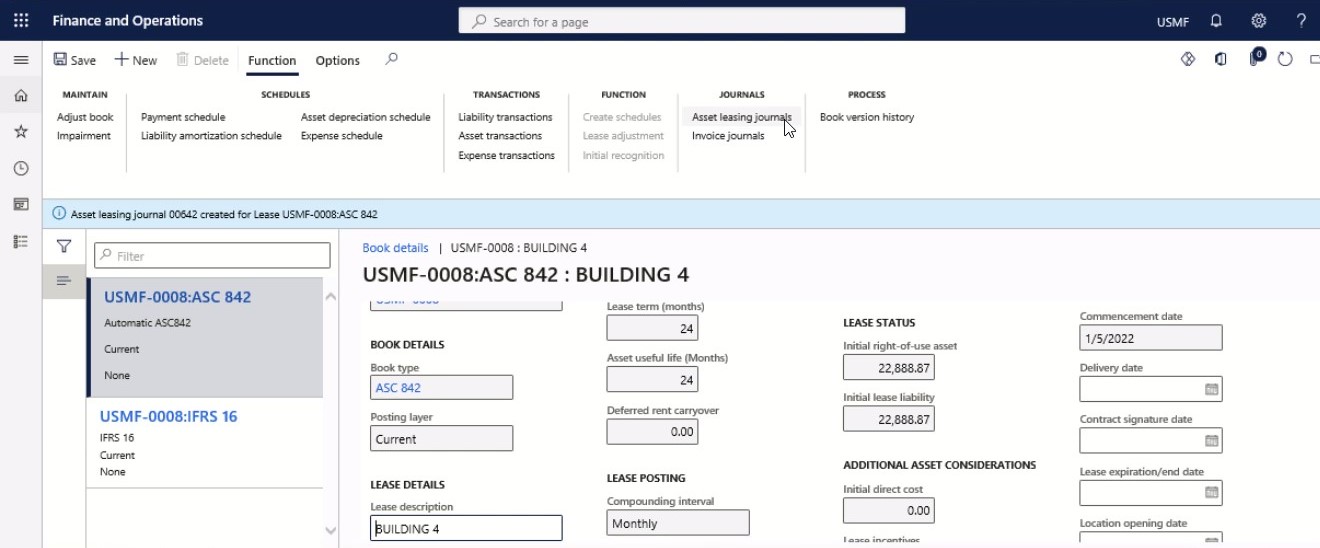Click the notifications bell icon

1216,20
